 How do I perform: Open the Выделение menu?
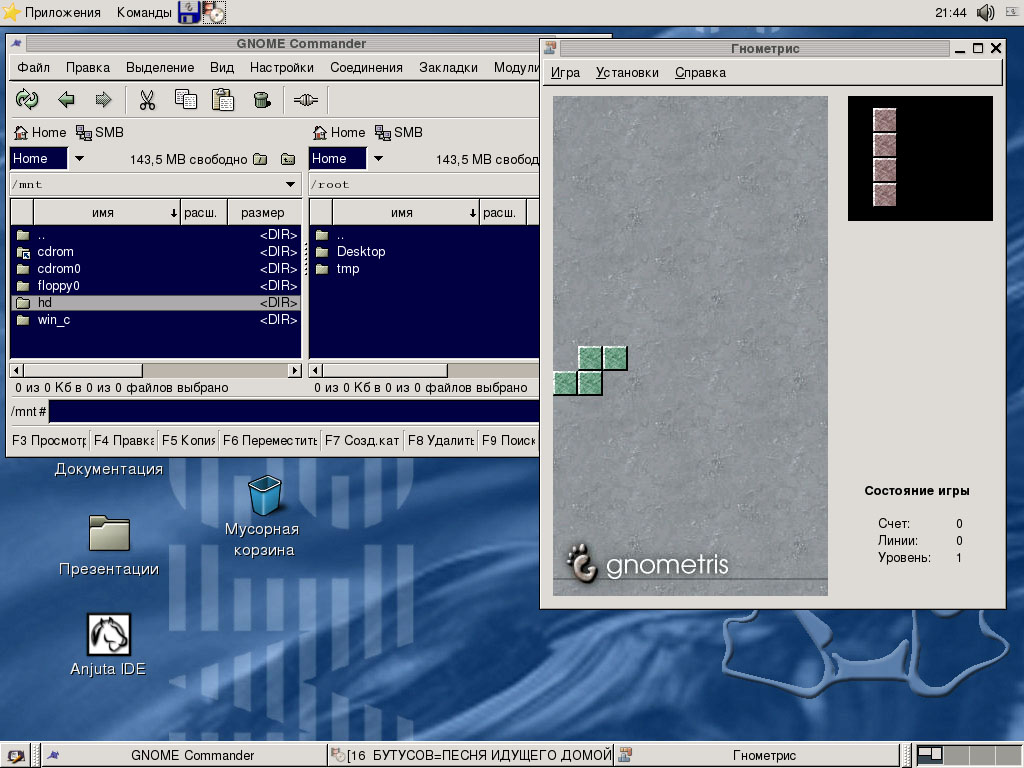click(x=160, y=67)
